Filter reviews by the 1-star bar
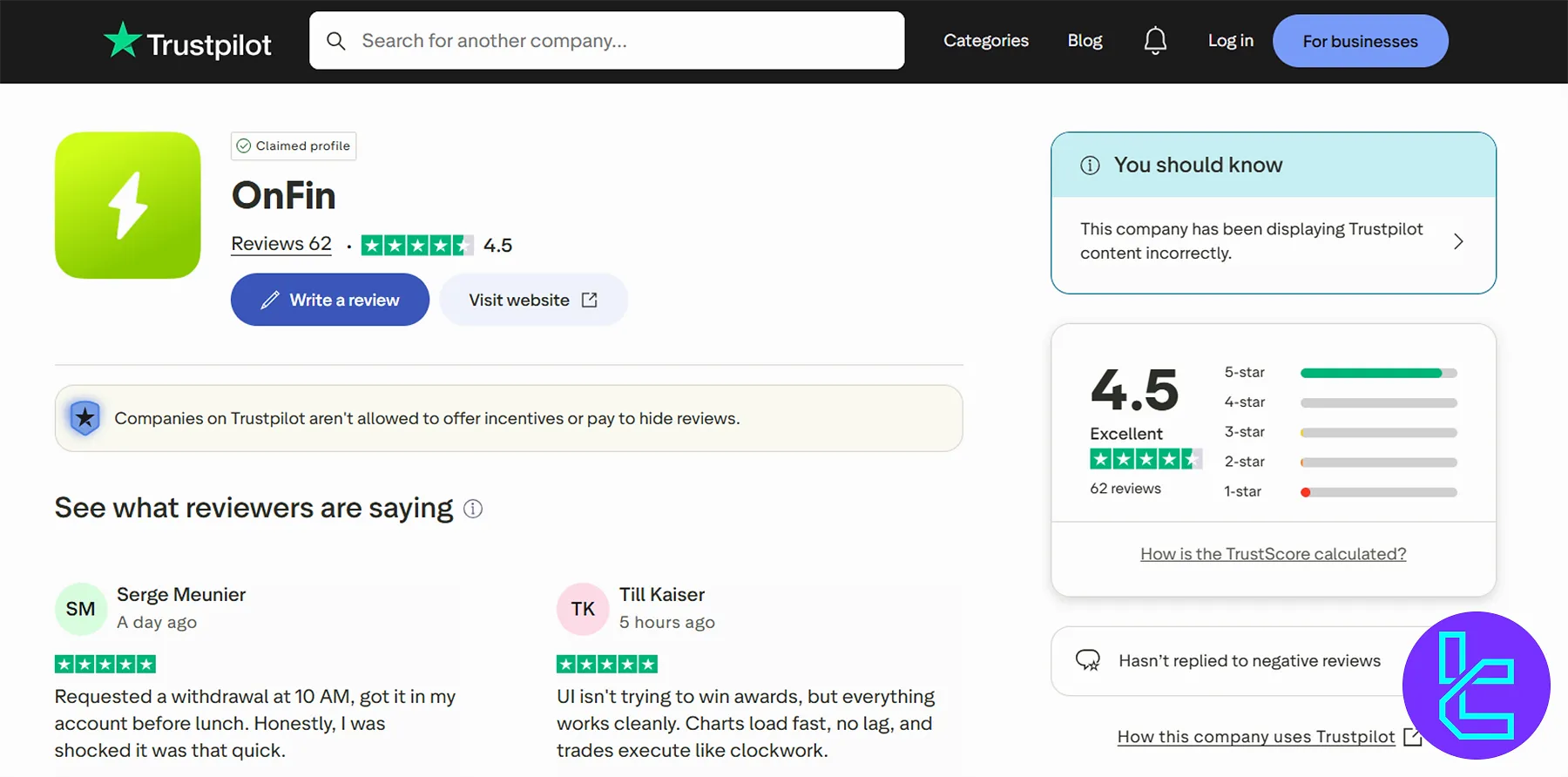Viewport: 1568px width, 777px height. (x=1378, y=492)
